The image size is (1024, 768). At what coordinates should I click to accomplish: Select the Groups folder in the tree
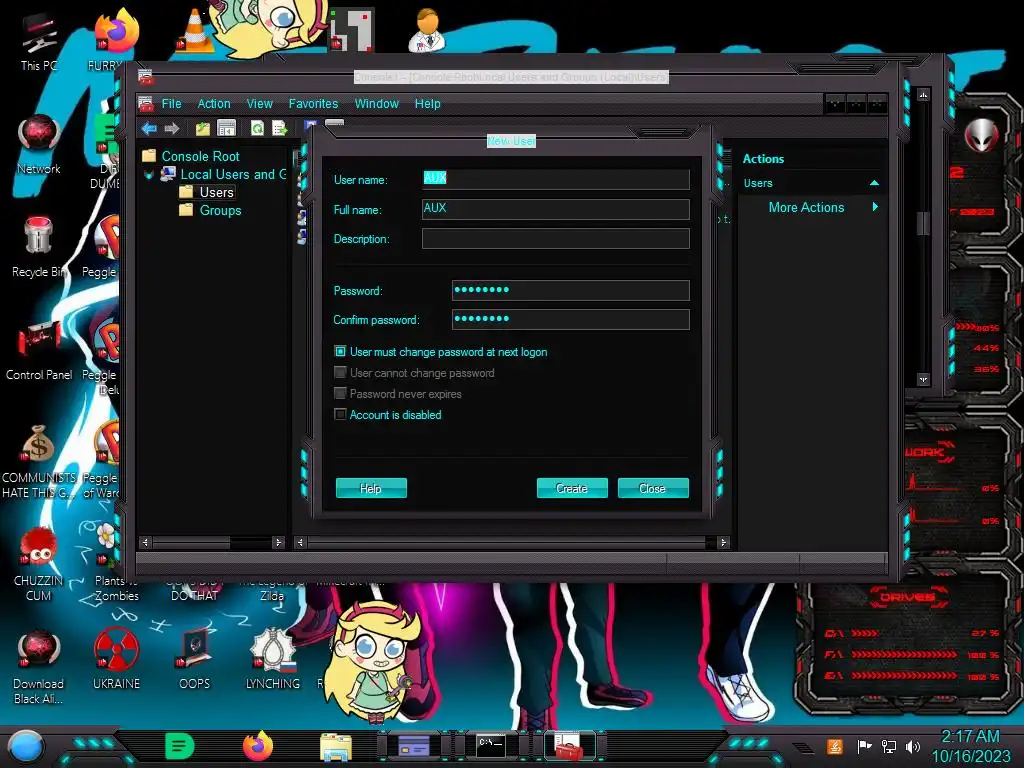(221, 210)
